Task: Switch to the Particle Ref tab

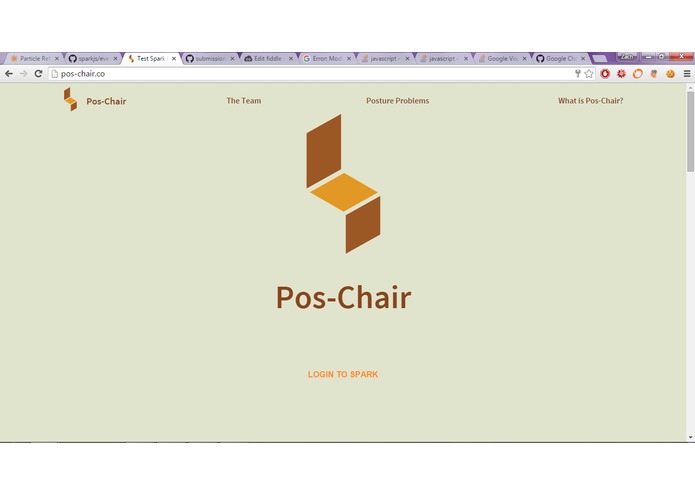Action: pyautogui.click(x=34, y=58)
